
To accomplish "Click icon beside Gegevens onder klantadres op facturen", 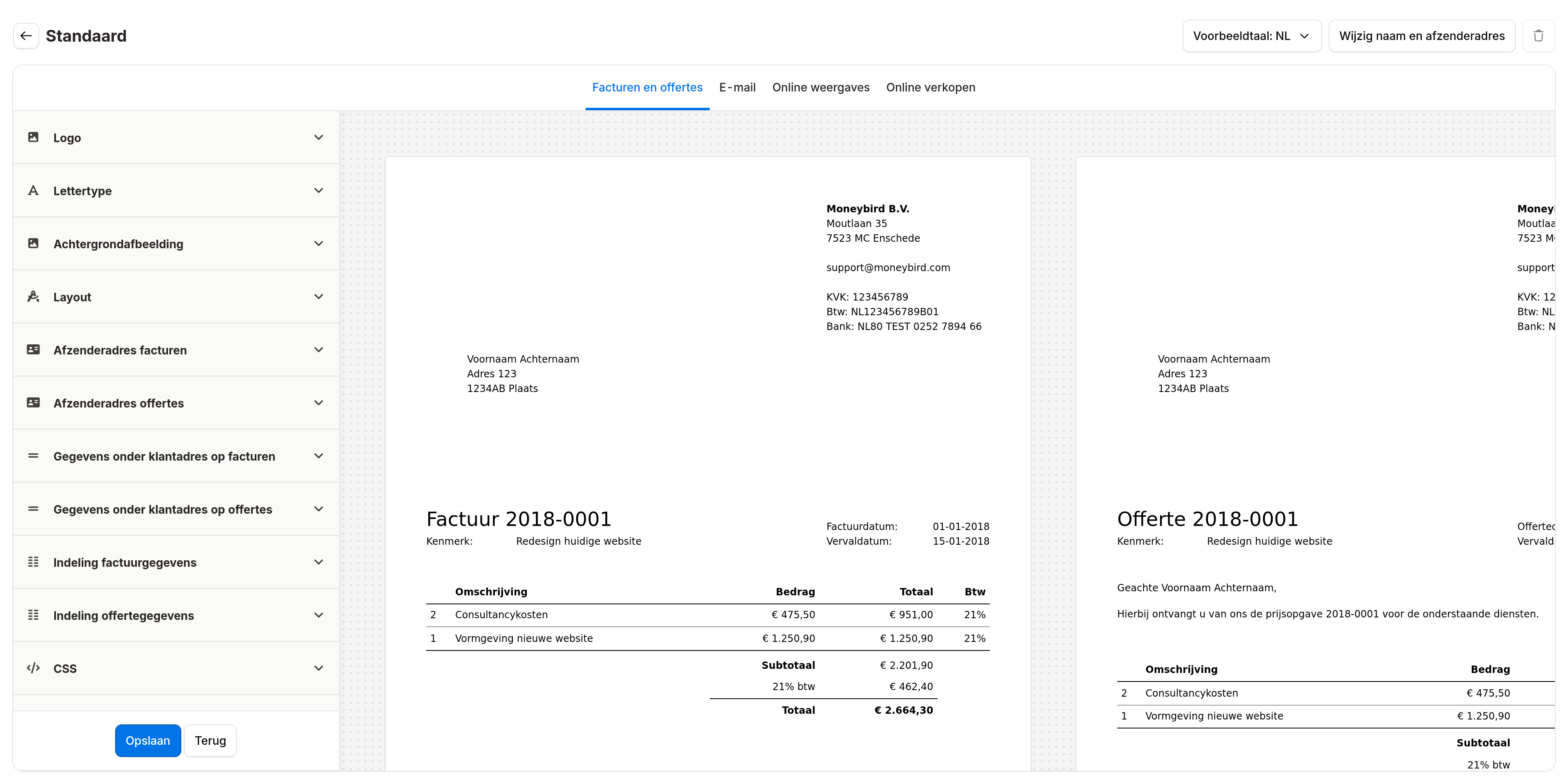I will click(33, 456).
